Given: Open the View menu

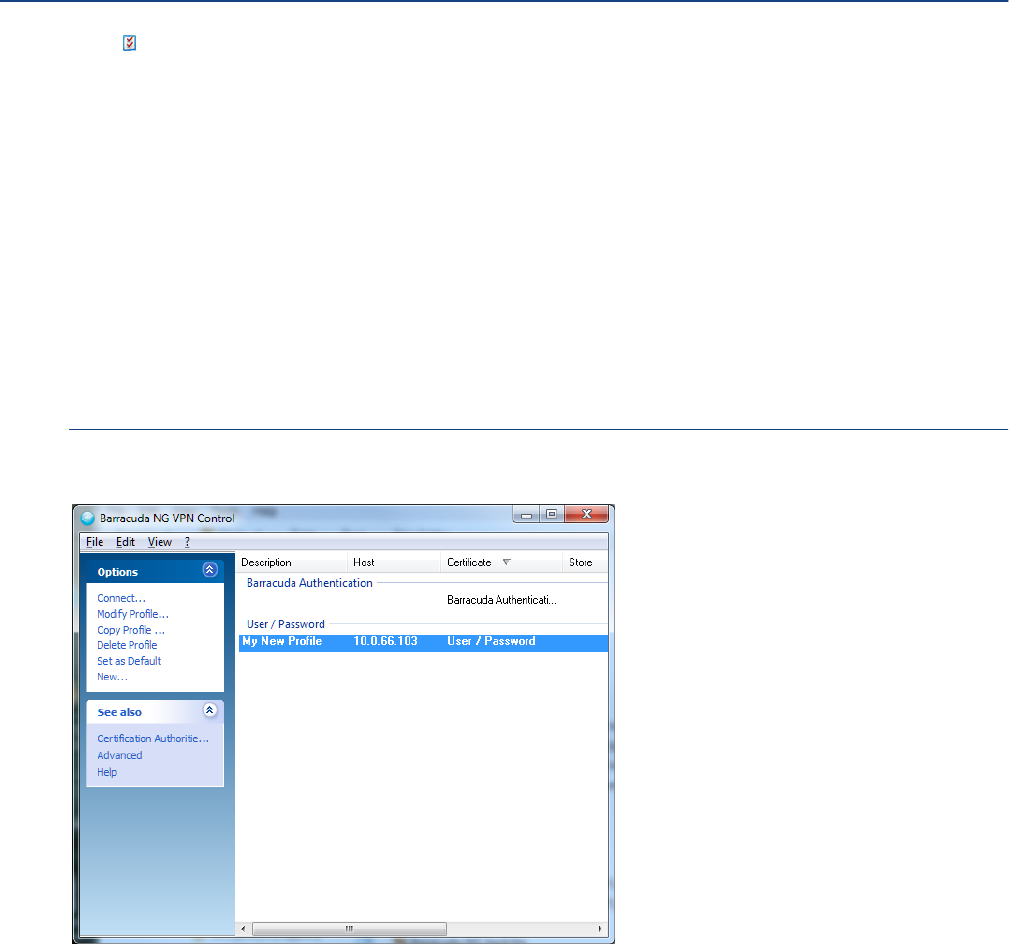Looking at the screenshot, I should point(160,542).
